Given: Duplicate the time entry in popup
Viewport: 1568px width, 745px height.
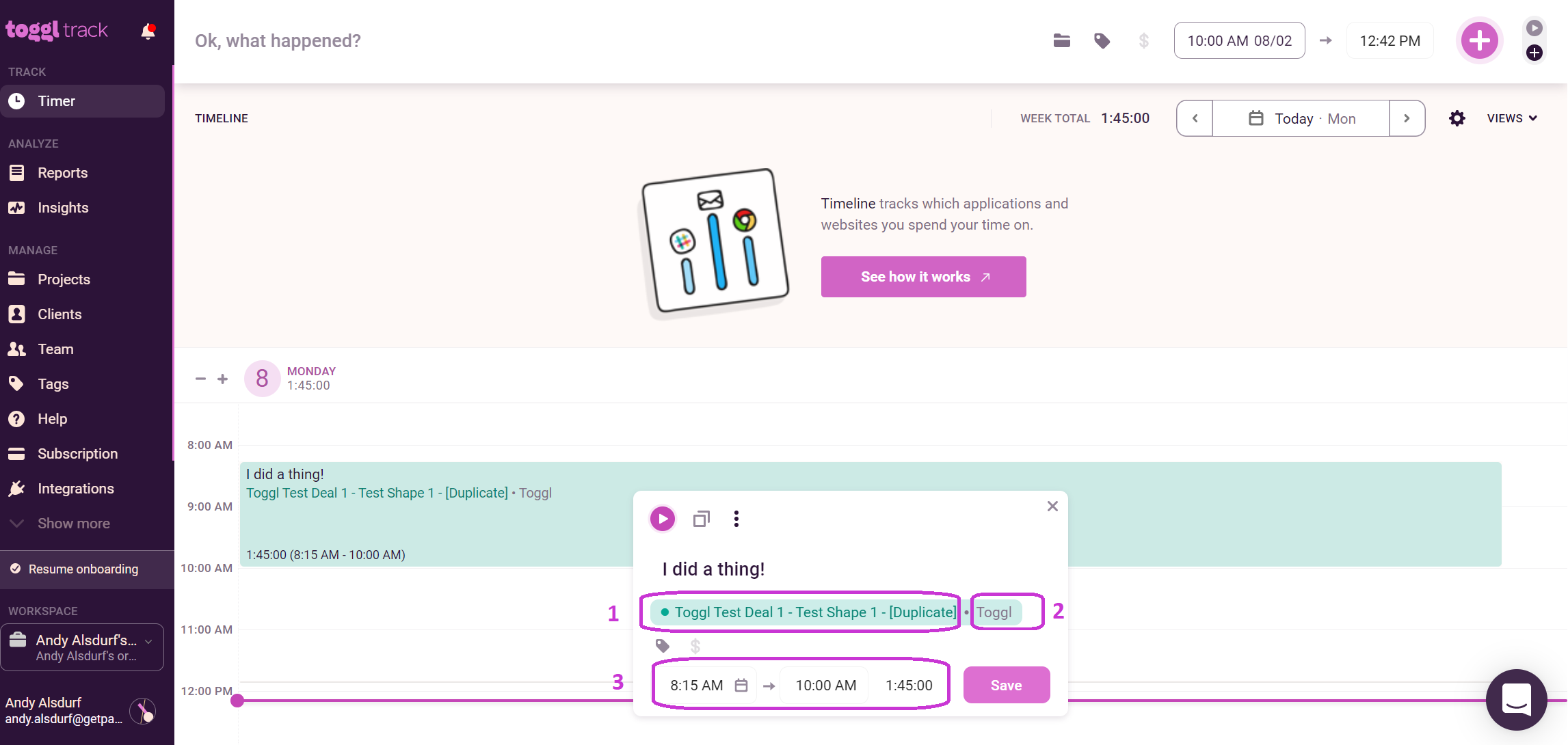Looking at the screenshot, I should tap(701, 519).
